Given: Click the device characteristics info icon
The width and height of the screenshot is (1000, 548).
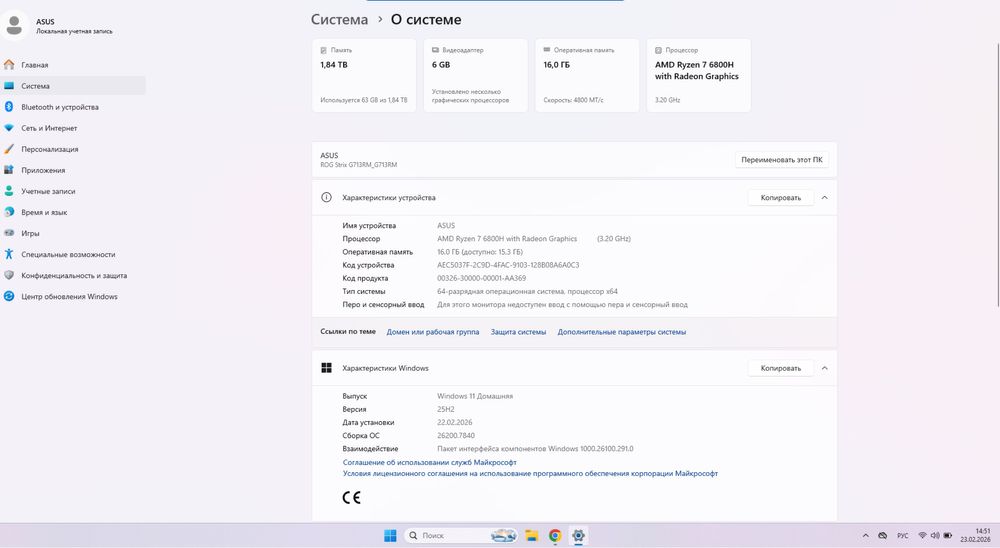Looking at the screenshot, I should click(x=327, y=198).
